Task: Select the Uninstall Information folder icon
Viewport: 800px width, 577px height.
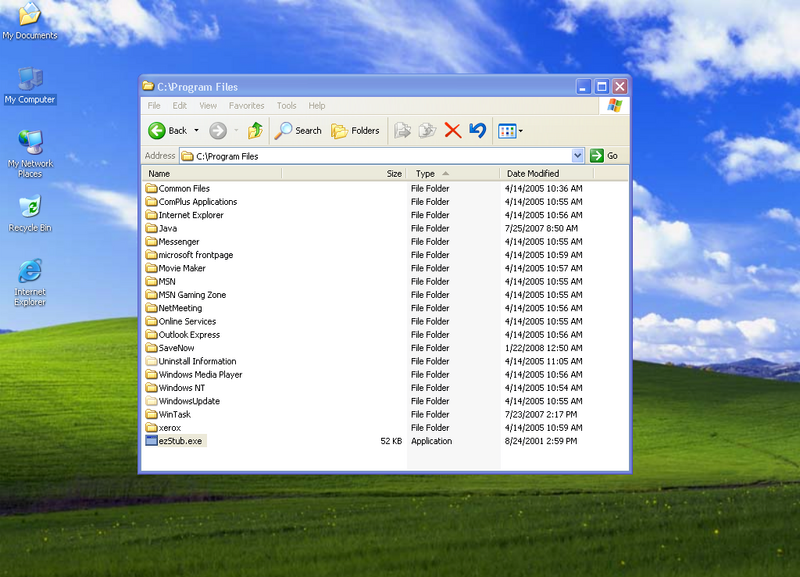Action: [x=151, y=361]
